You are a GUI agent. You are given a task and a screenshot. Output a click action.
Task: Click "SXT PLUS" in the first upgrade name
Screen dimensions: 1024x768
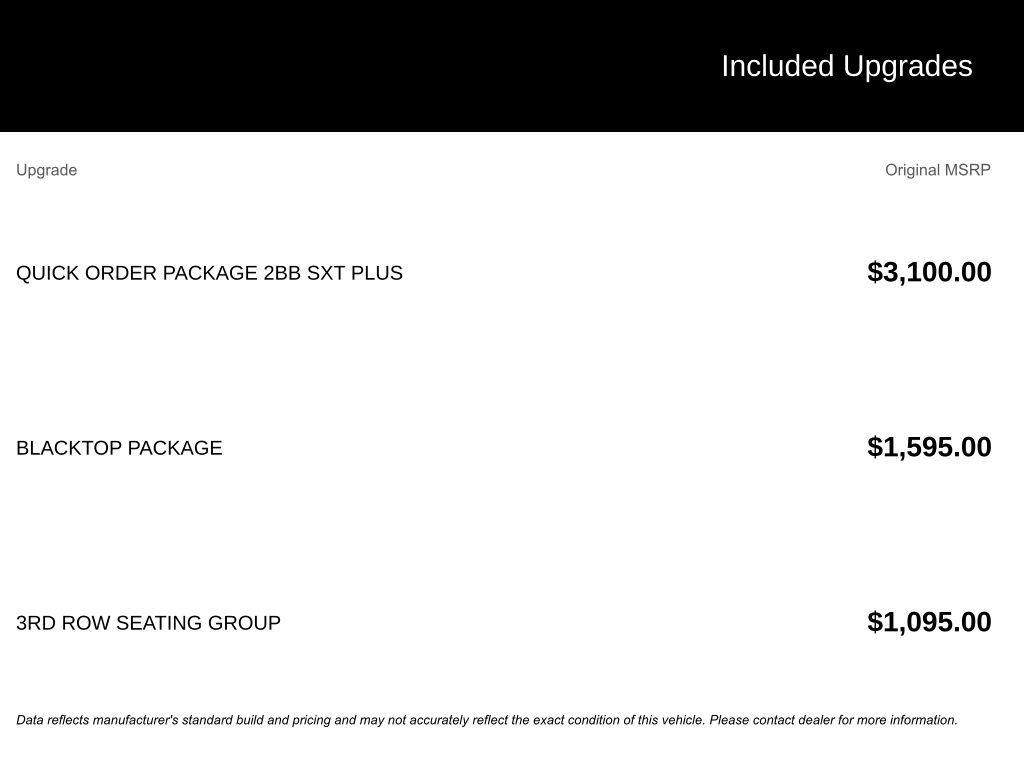tap(355, 273)
